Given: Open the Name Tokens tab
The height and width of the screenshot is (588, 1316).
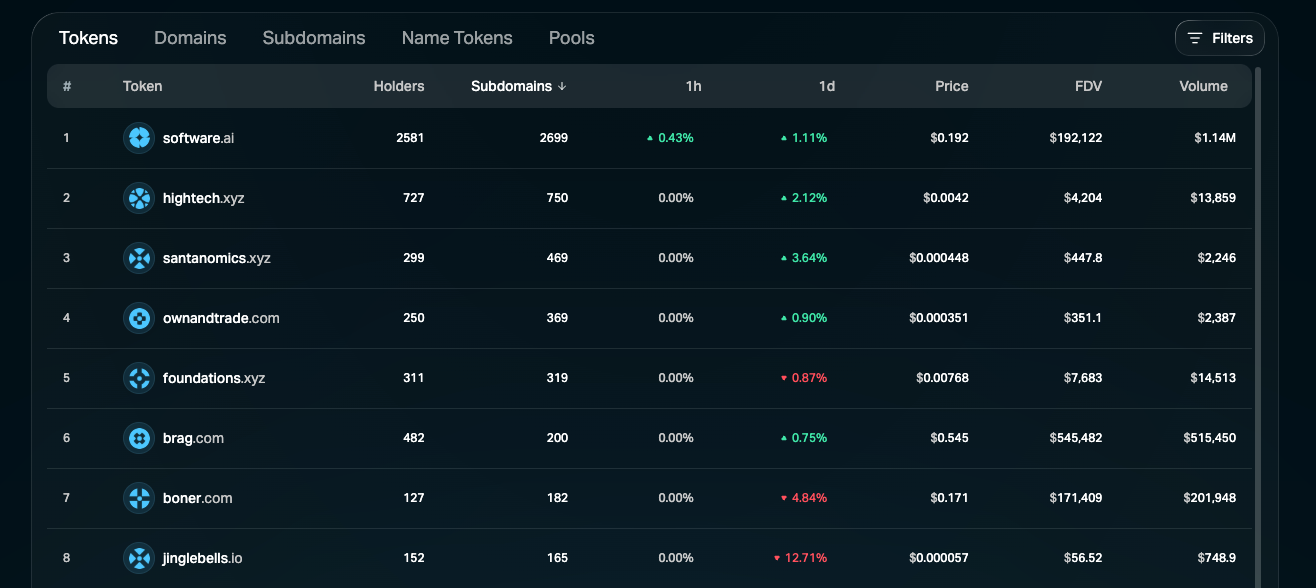Looking at the screenshot, I should (457, 38).
